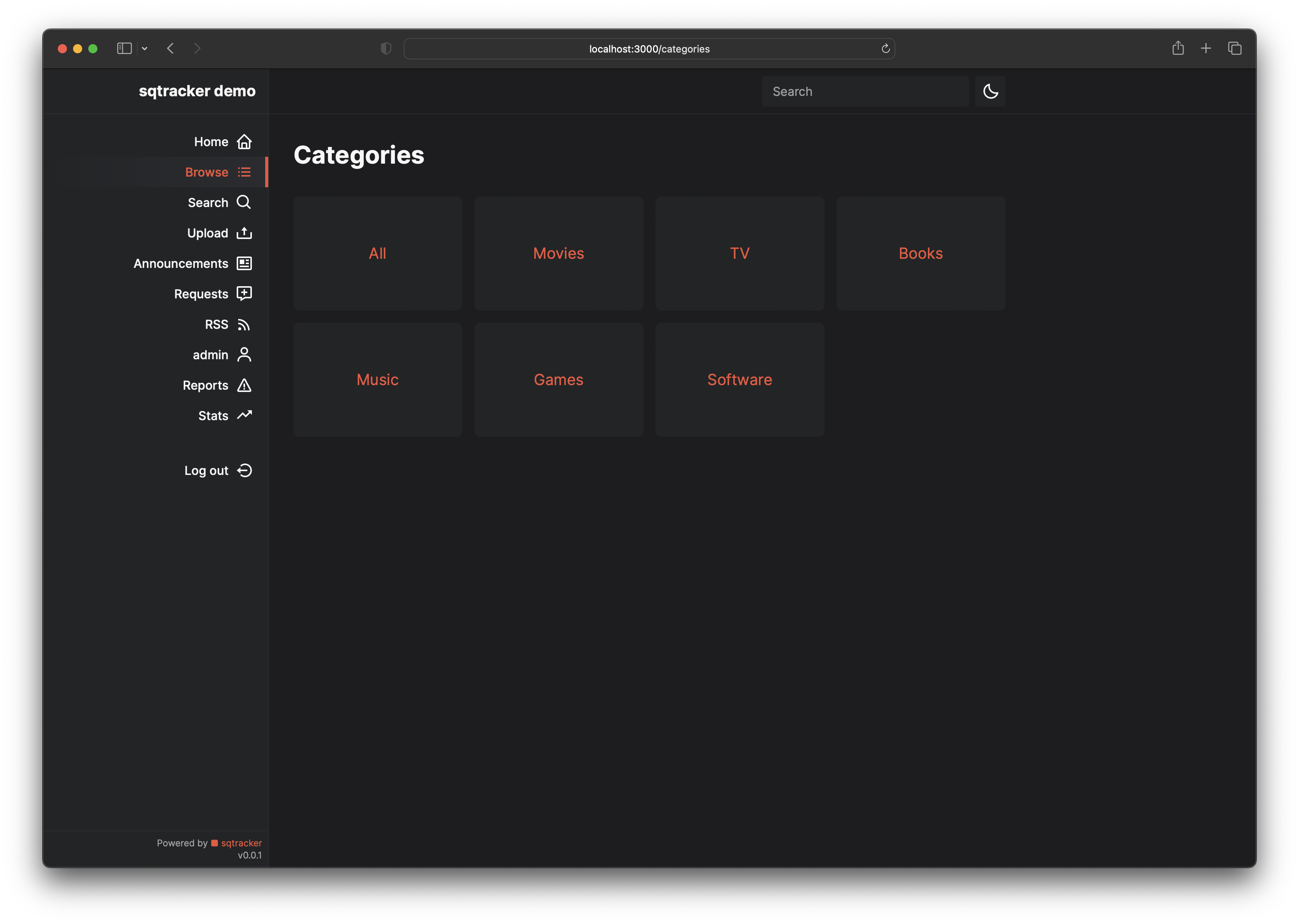Click the RSS feed icon
The image size is (1299, 924).
click(244, 324)
